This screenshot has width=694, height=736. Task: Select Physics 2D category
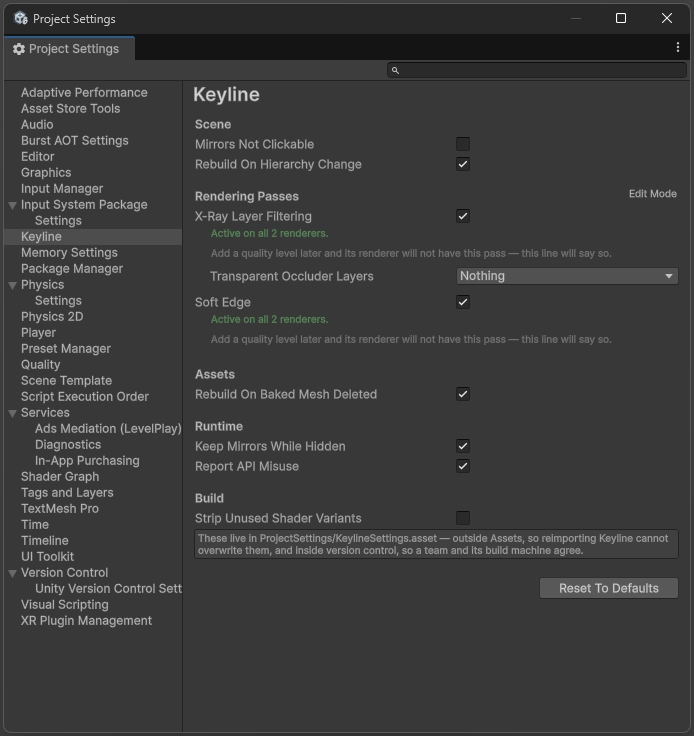coord(52,316)
